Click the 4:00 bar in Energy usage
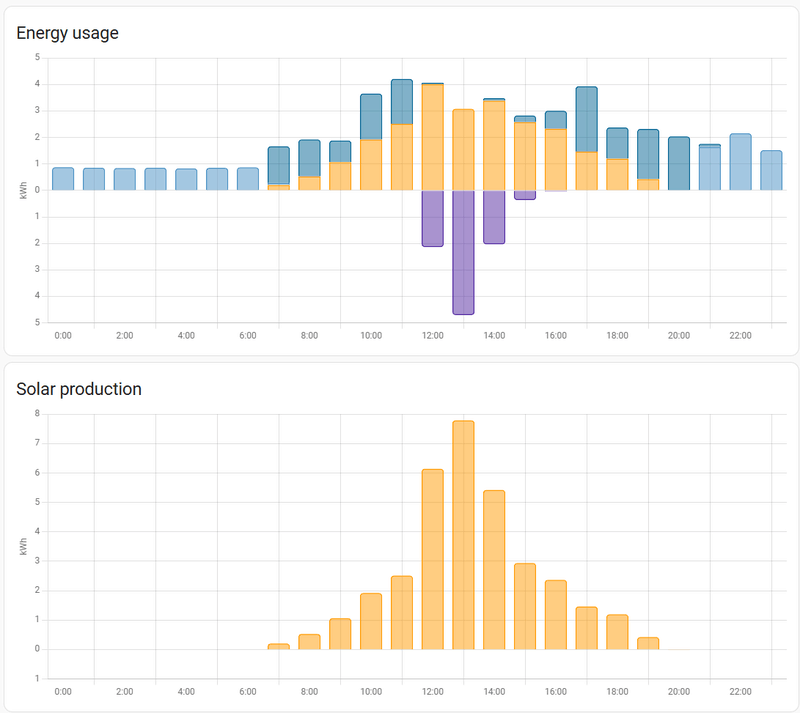The image size is (800, 713). [186, 179]
